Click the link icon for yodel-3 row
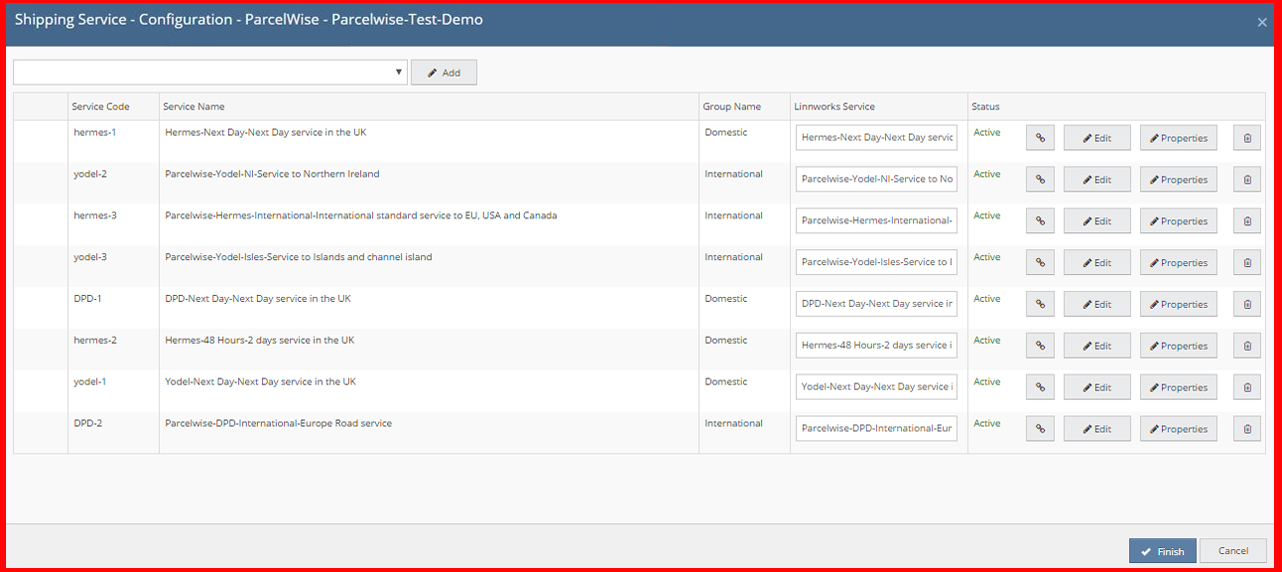Screen dimensions: 1282x572 1040,263
